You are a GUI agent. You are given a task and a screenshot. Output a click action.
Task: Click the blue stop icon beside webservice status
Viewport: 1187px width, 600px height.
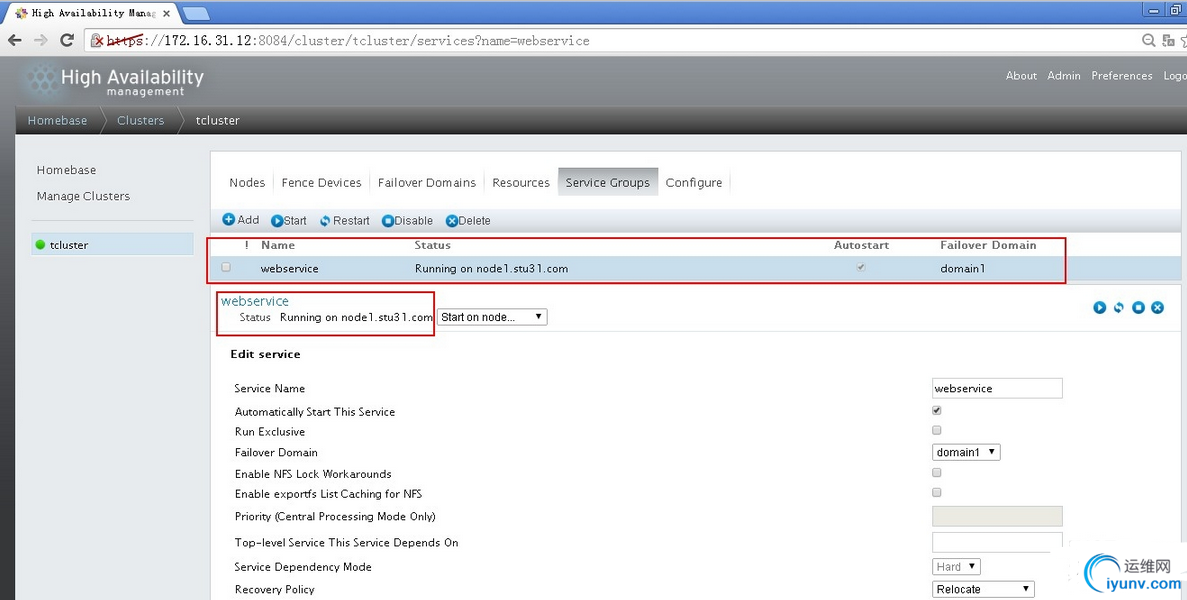[x=1138, y=307]
